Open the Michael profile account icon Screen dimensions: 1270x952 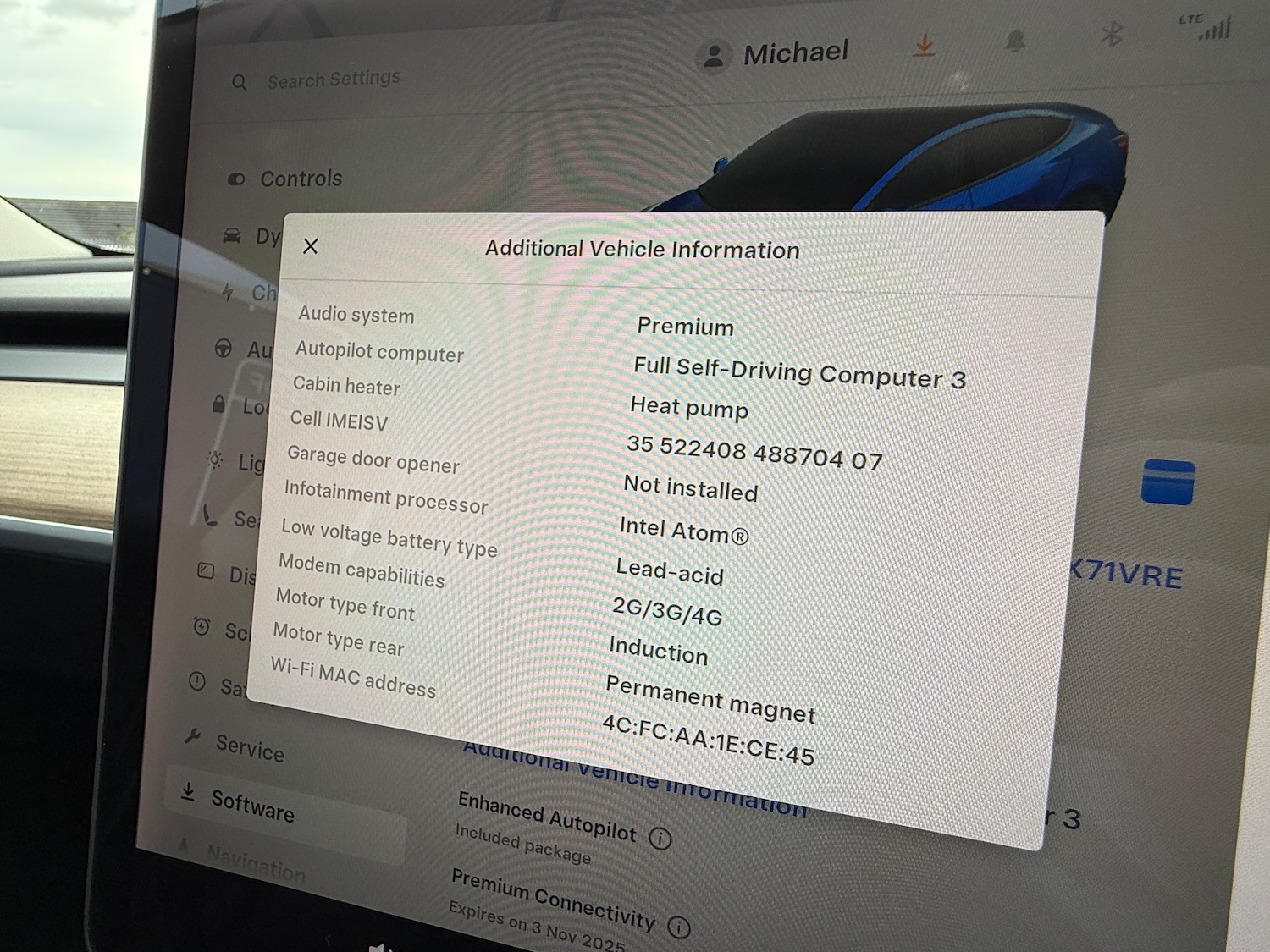pyautogui.click(x=714, y=52)
